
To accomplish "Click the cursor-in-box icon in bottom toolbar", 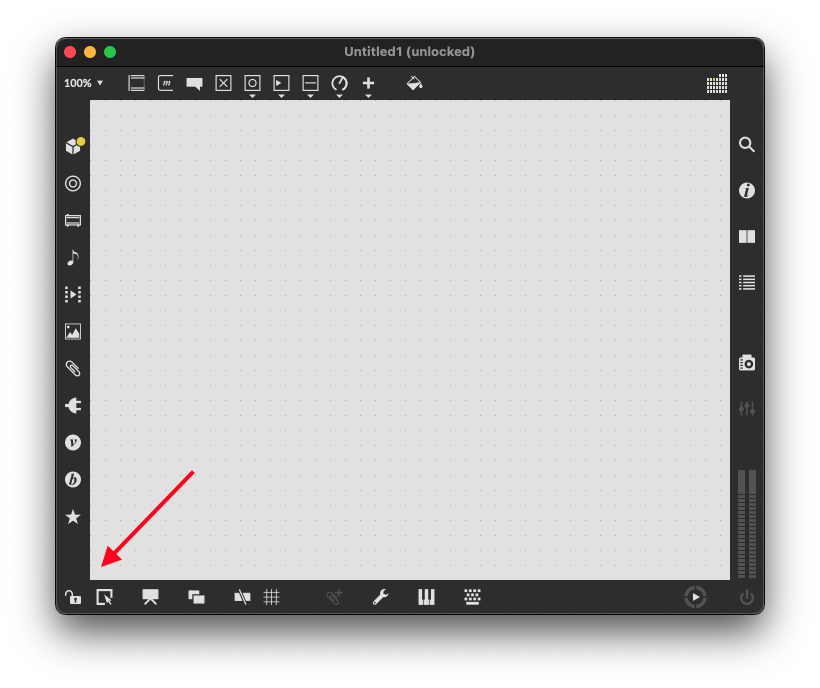I will click(105, 597).
